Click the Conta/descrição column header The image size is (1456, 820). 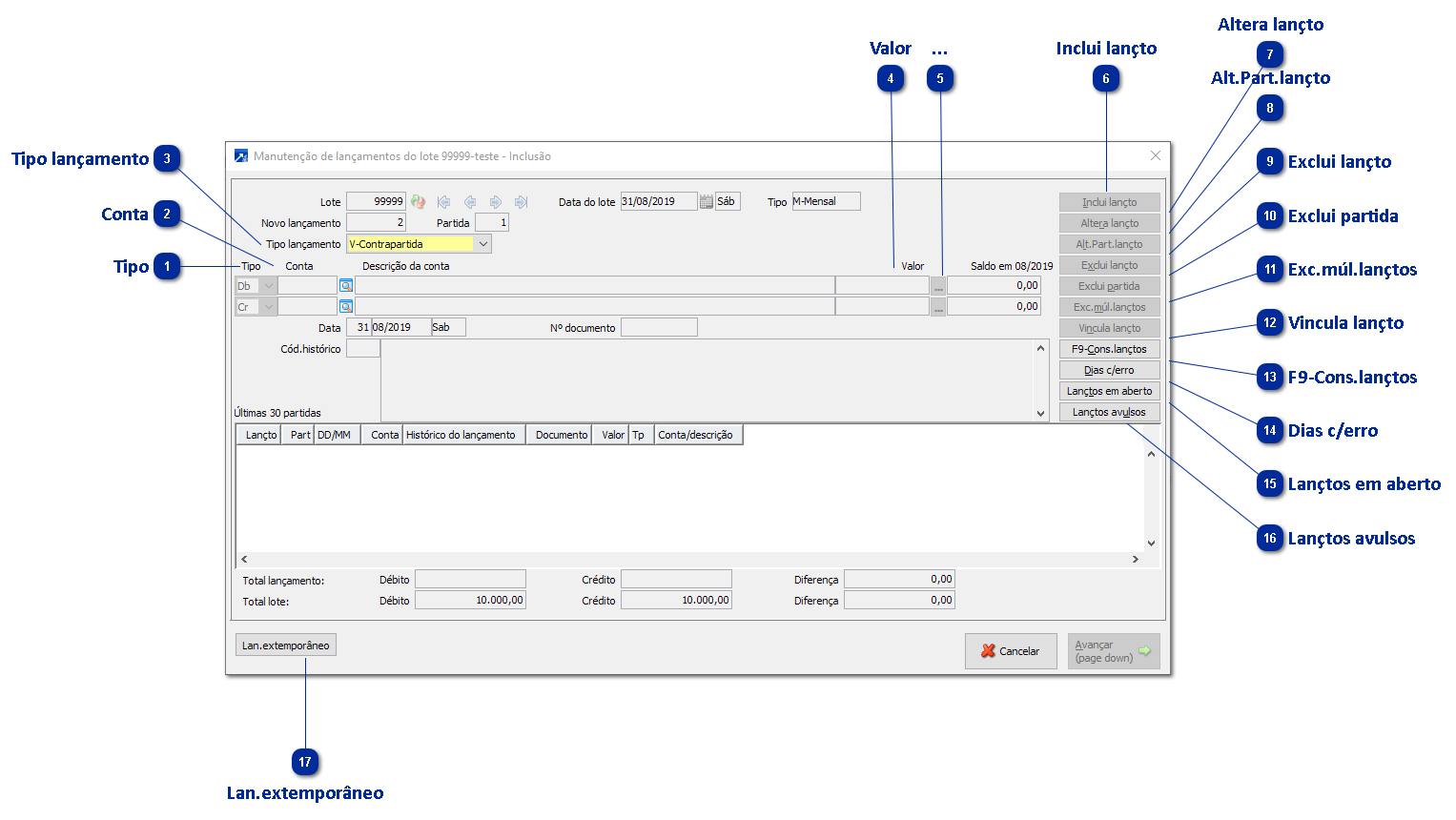click(x=699, y=435)
